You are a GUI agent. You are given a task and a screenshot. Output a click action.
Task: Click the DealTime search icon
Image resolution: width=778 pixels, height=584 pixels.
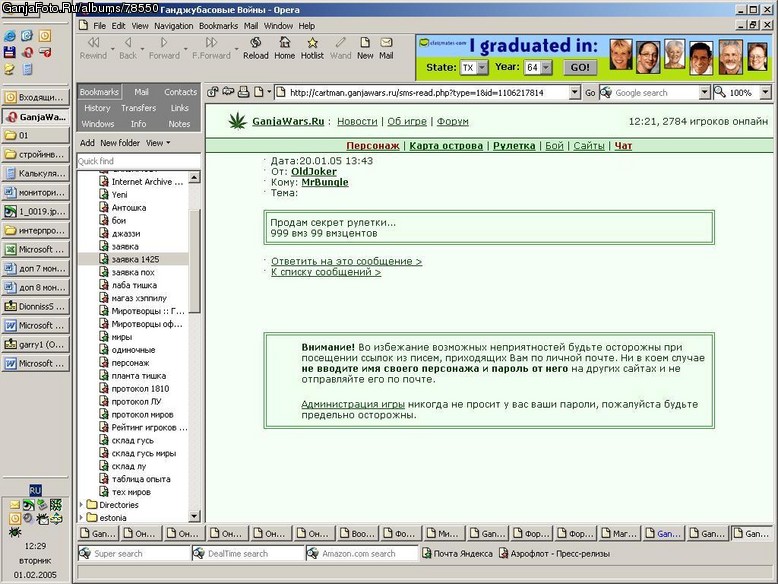click(199, 553)
